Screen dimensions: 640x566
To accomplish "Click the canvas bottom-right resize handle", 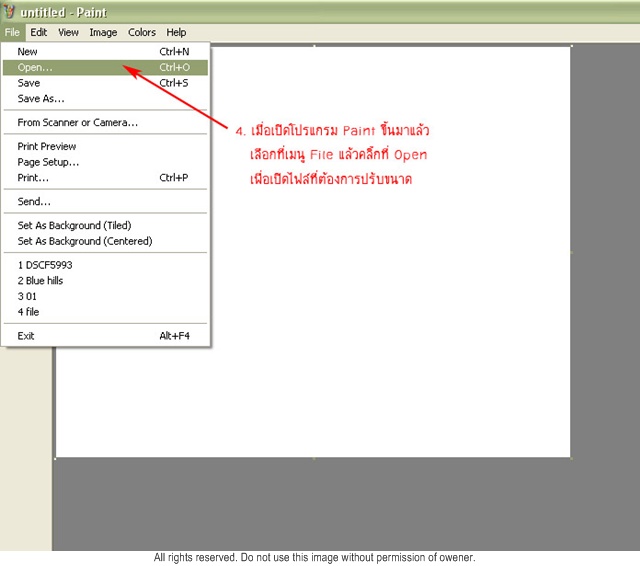I will pos(571,458).
